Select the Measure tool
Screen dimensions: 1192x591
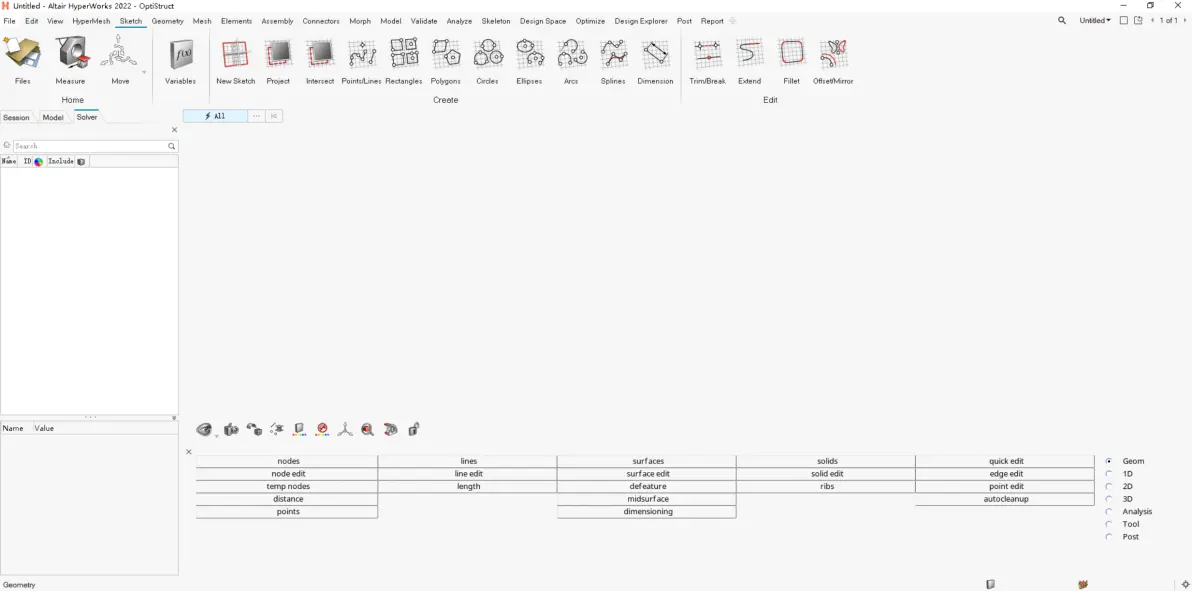pos(70,61)
